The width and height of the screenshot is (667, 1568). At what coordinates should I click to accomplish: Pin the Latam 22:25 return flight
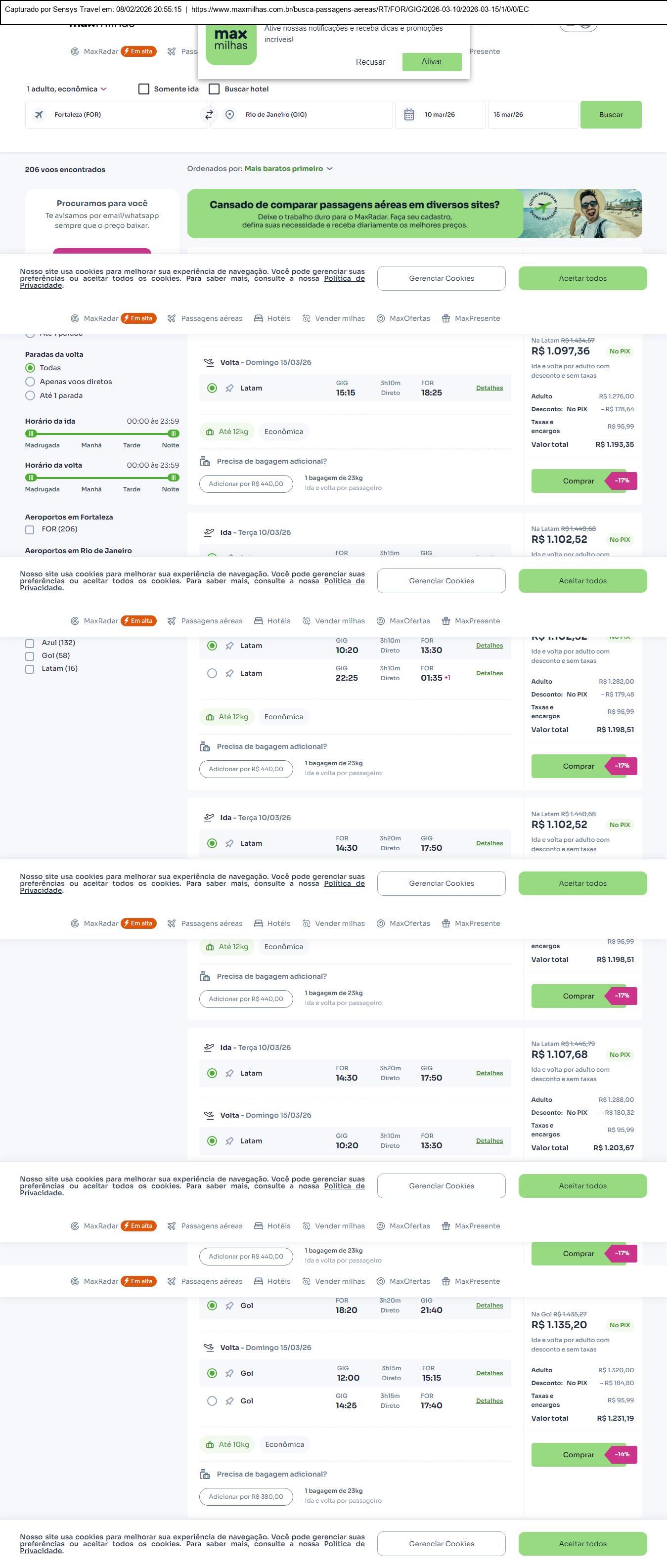point(229,673)
